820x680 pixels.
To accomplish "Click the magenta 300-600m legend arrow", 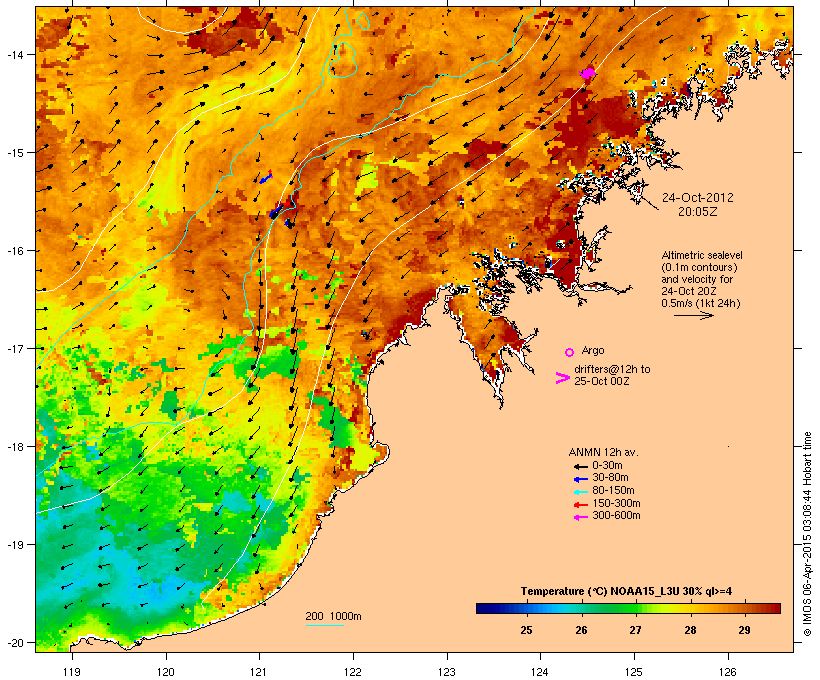I will tap(580, 517).
